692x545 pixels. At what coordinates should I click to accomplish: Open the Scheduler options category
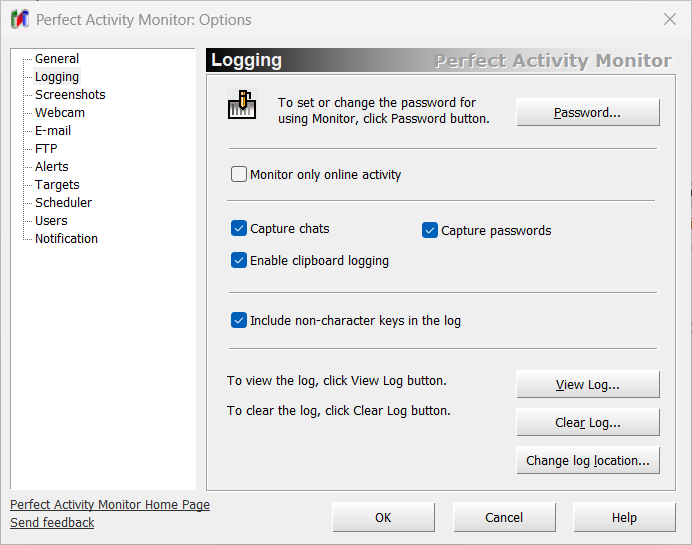tap(63, 203)
